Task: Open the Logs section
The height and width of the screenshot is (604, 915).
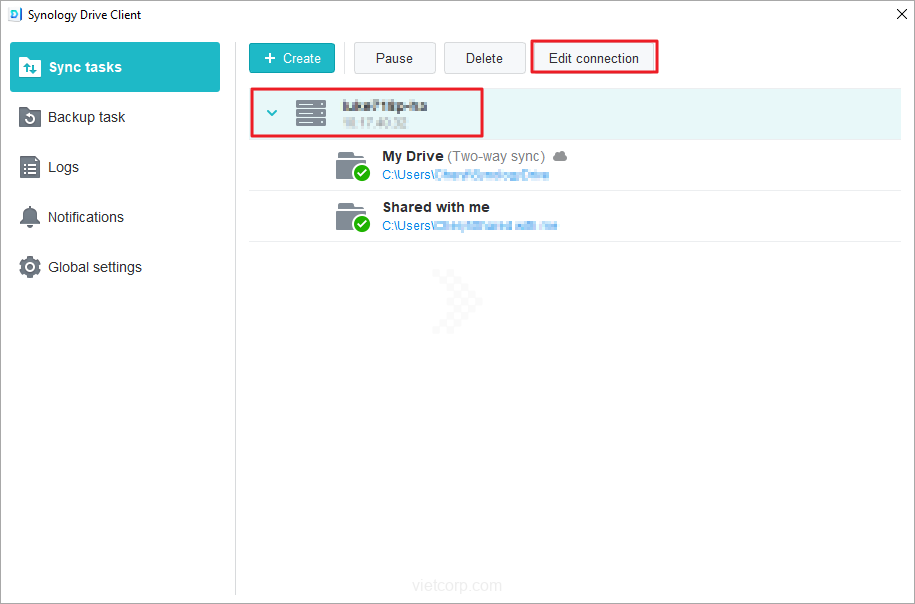Action: (x=63, y=167)
